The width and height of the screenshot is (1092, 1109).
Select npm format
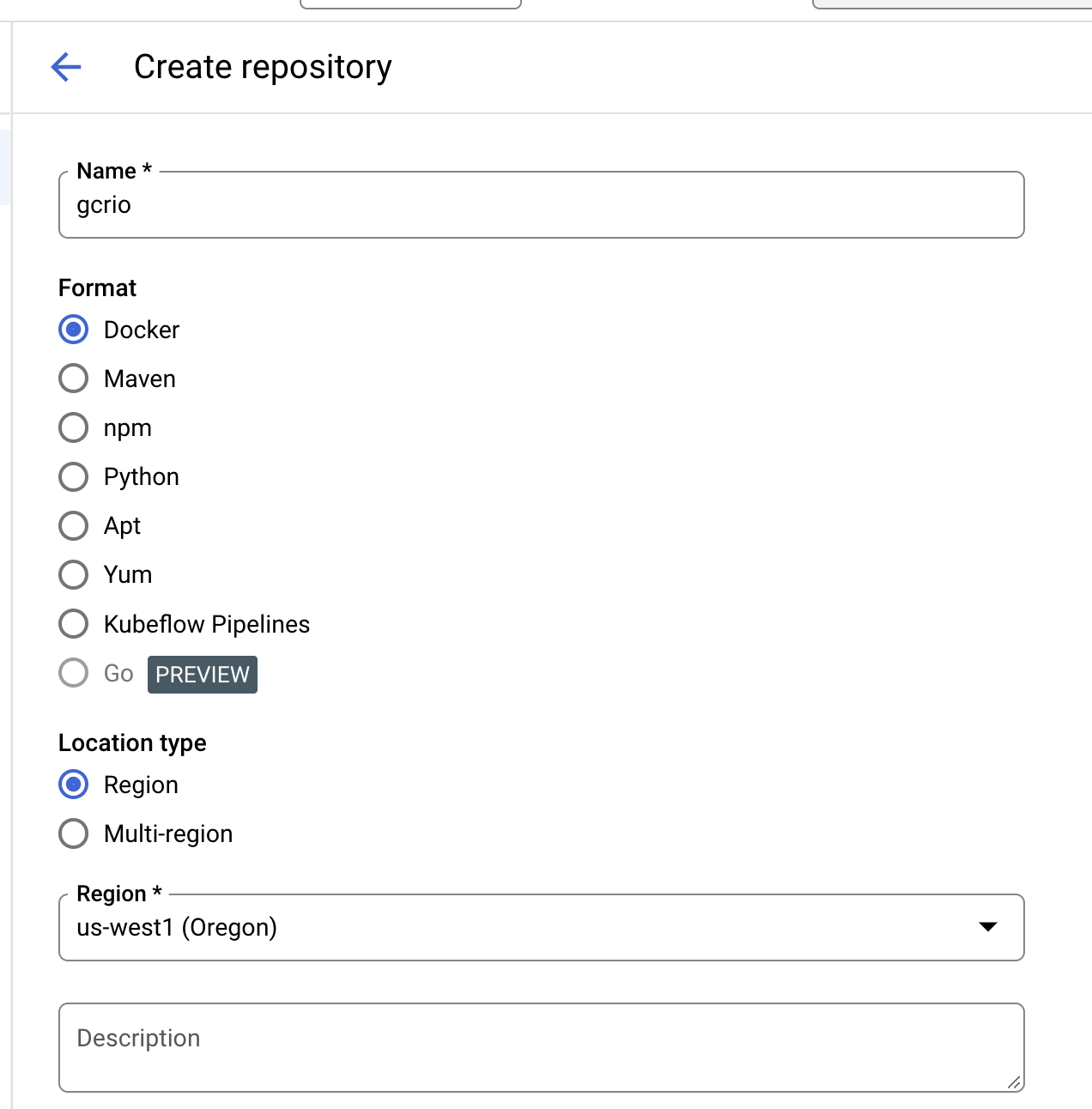click(x=74, y=427)
